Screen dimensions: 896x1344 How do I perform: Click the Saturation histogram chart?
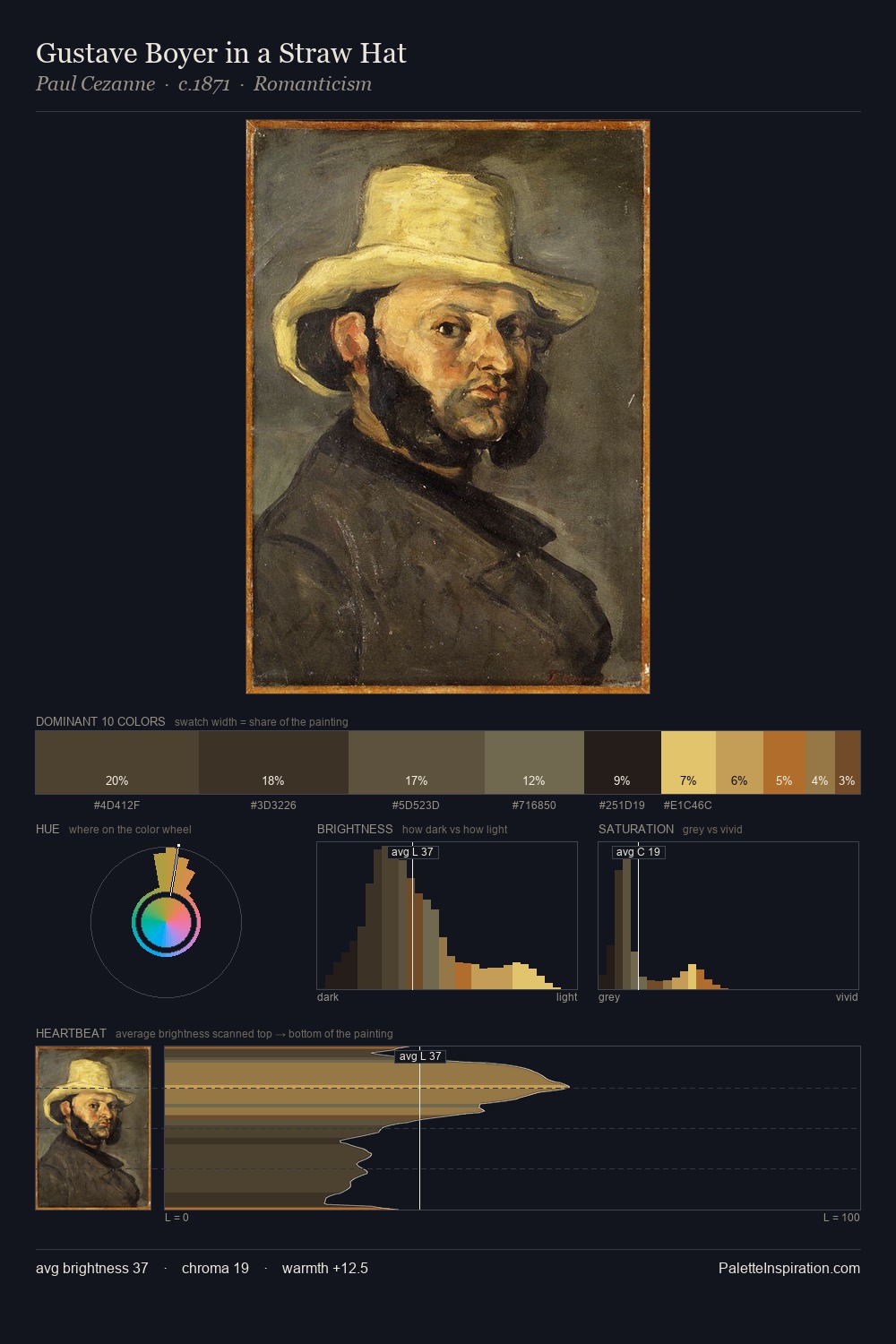point(728,916)
